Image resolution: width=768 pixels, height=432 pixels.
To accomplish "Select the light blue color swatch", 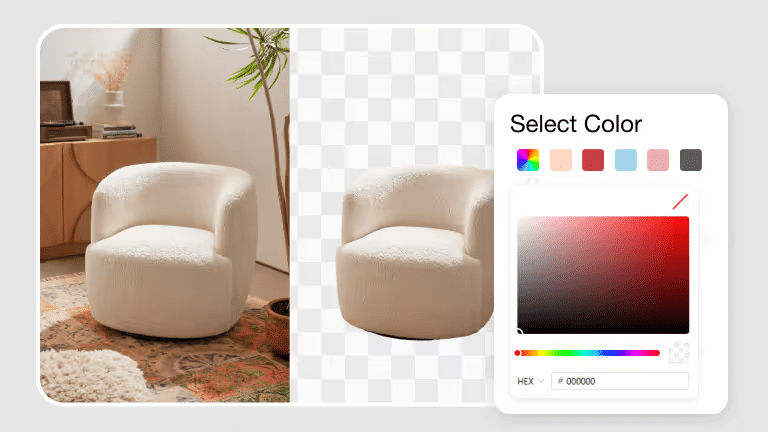I will point(625,160).
